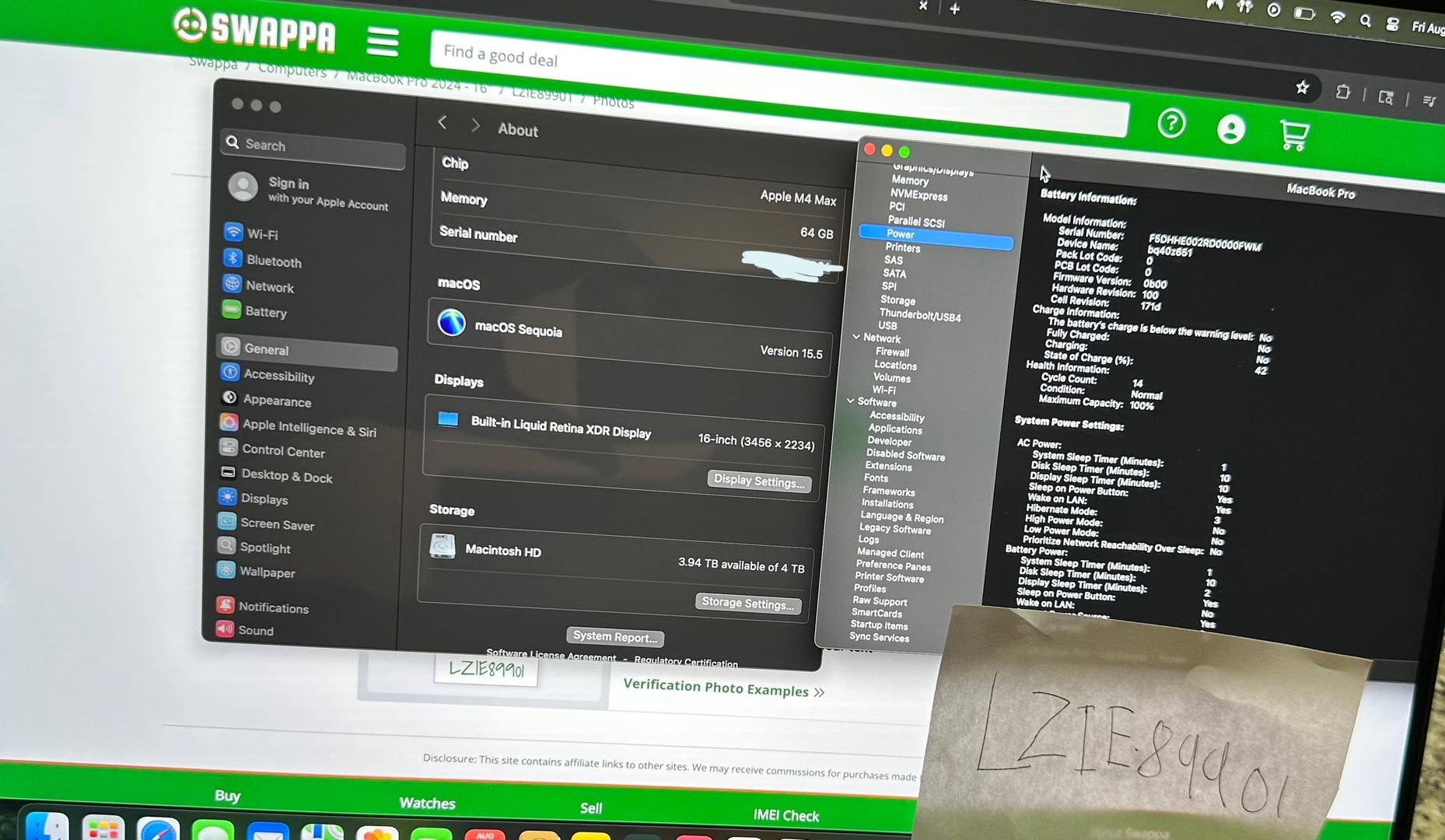
Task: Click IMEI Check in the bottom bar
Action: 786,815
